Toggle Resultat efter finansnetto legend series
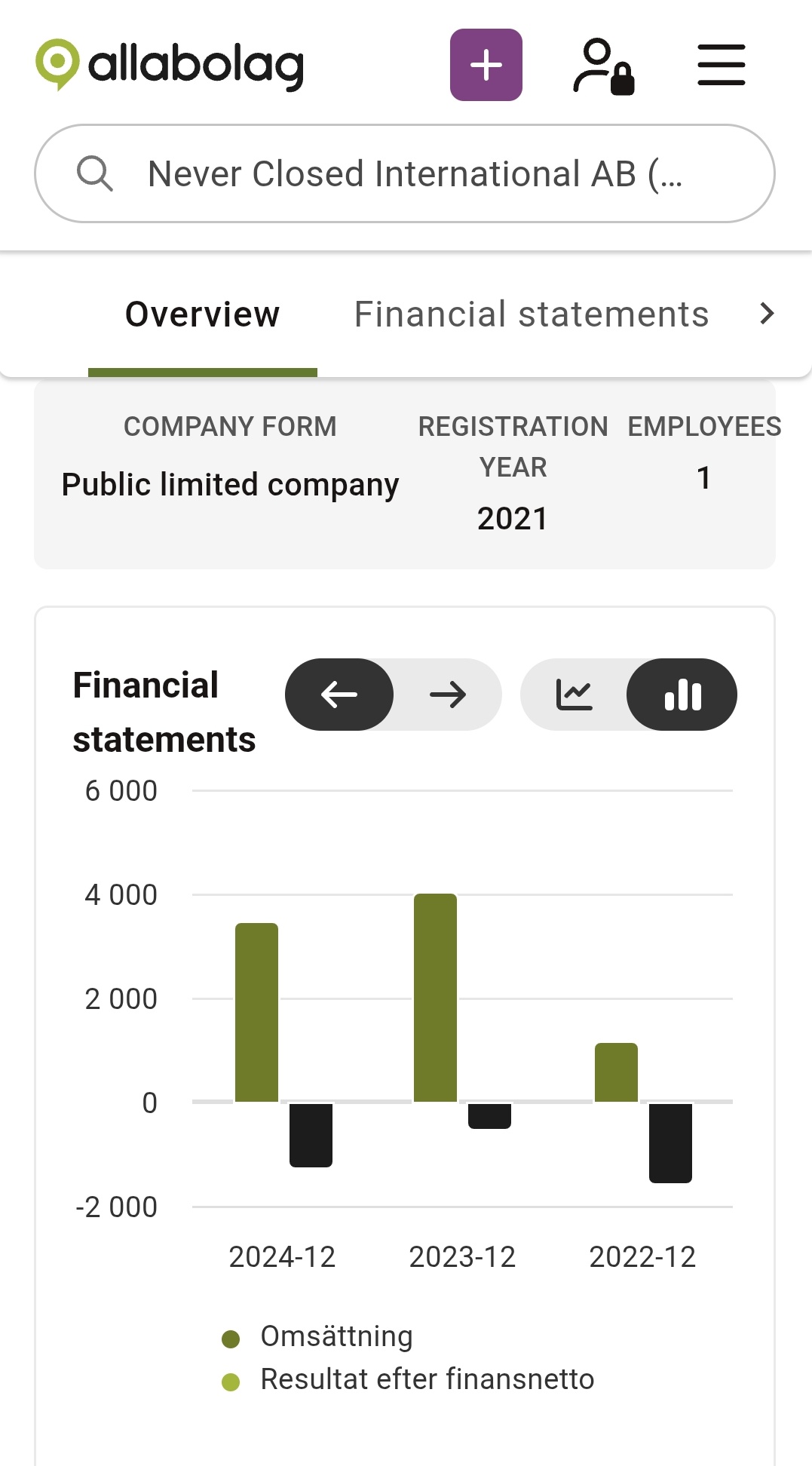 click(x=408, y=1379)
